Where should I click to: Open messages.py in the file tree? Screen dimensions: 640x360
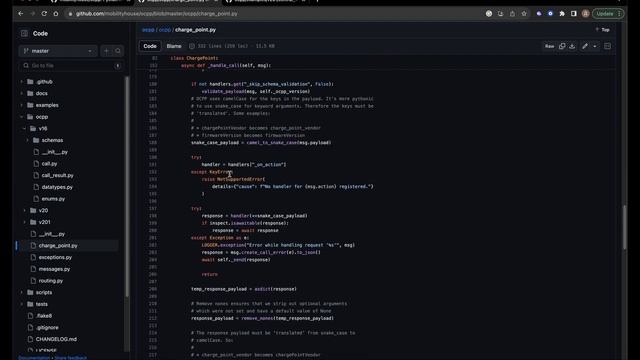coord(54,269)
